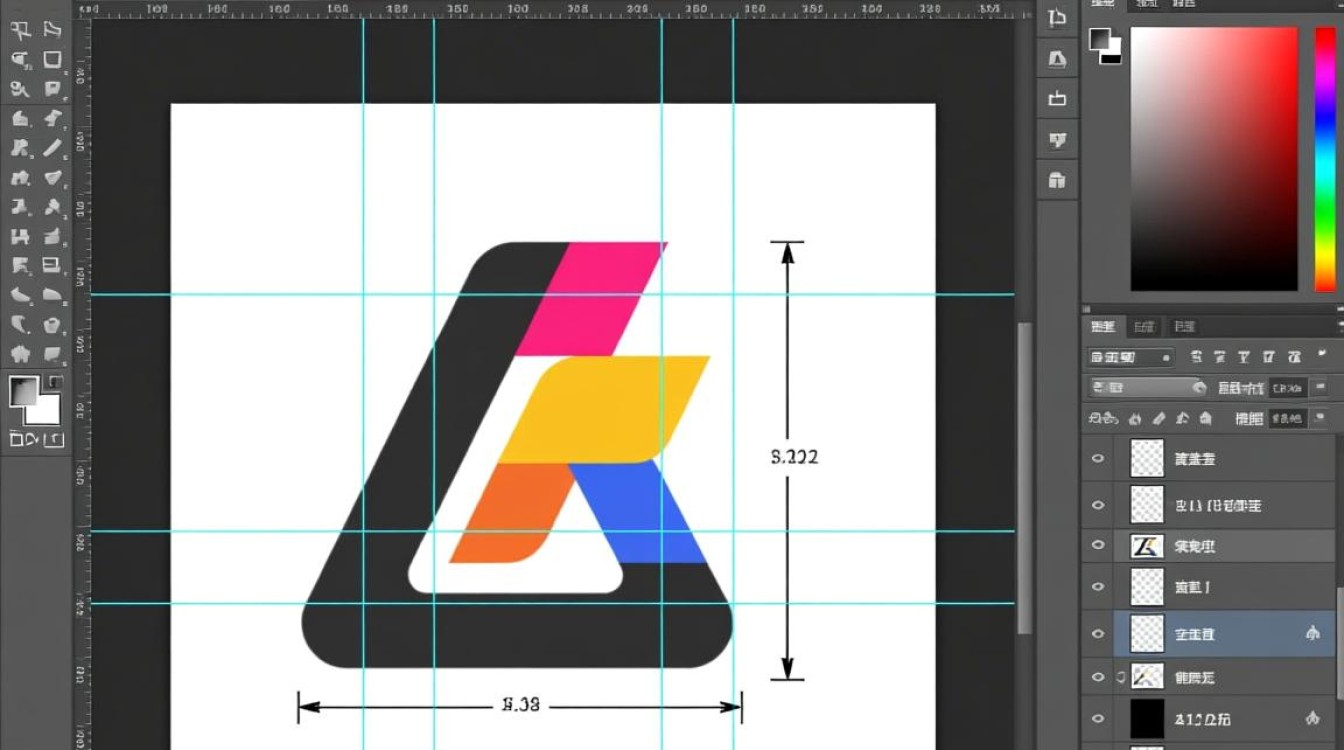The height and width of the screenshot is (750, 1344).
Task: Click the foreground color swatch in the toolbox
Action: (x=24, y=391)
